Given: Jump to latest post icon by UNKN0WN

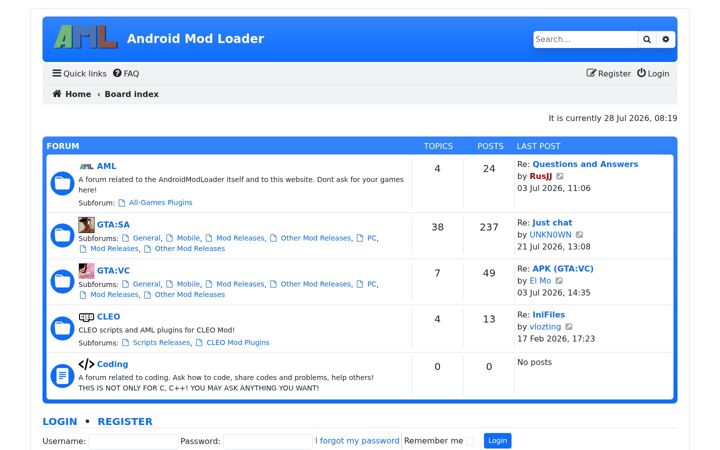Looking at the screenshot, I should pos(579,235).
